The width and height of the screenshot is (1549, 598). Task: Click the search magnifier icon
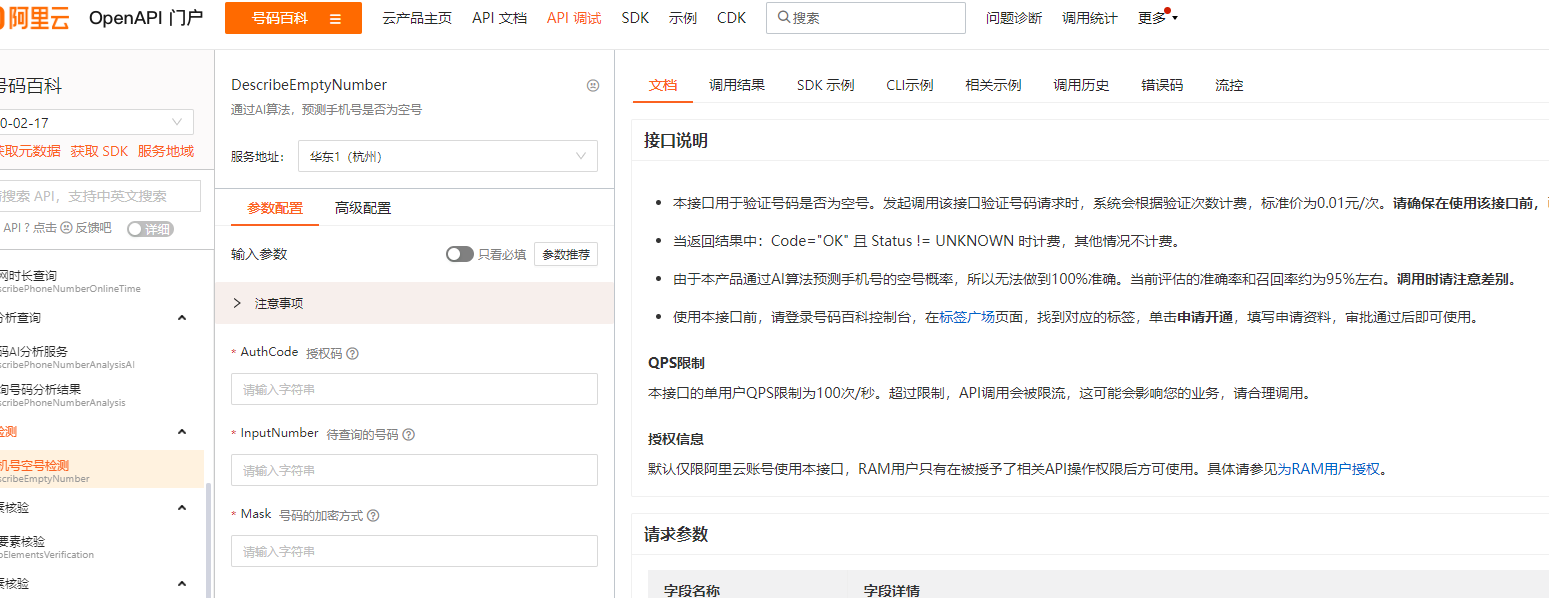tap(784, 18)
